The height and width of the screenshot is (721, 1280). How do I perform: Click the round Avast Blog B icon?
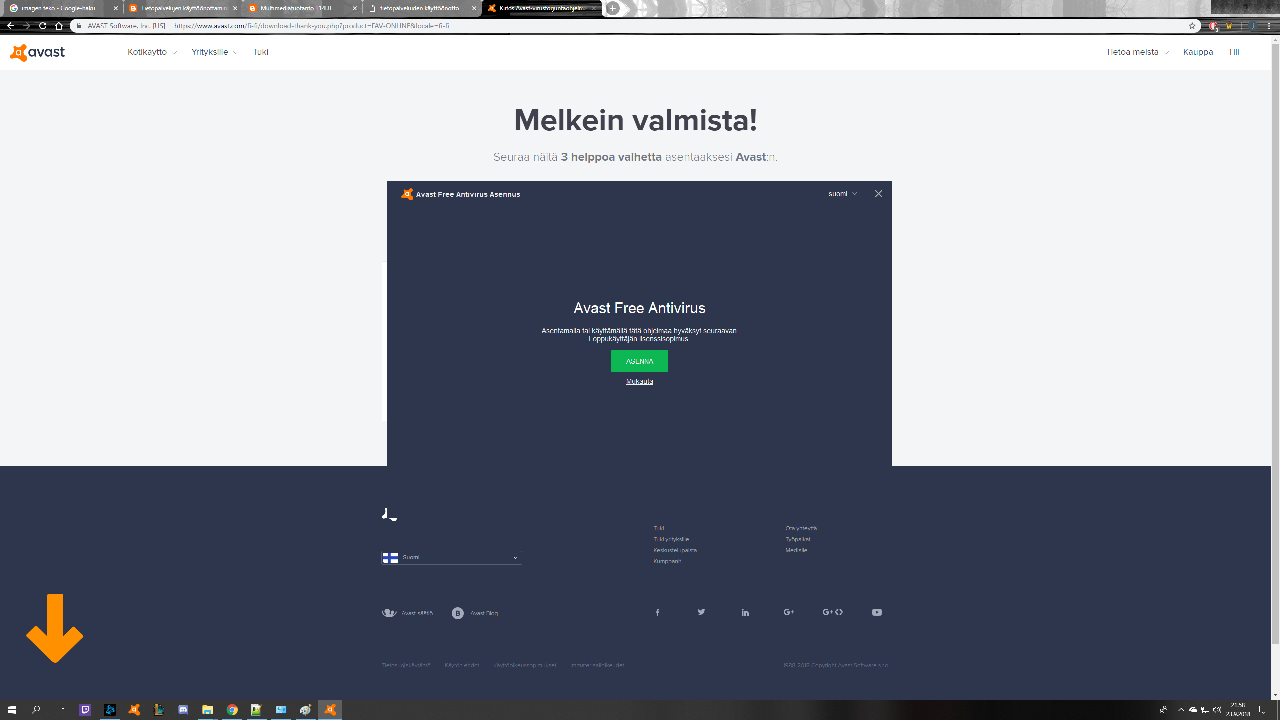tap(458, 613)
